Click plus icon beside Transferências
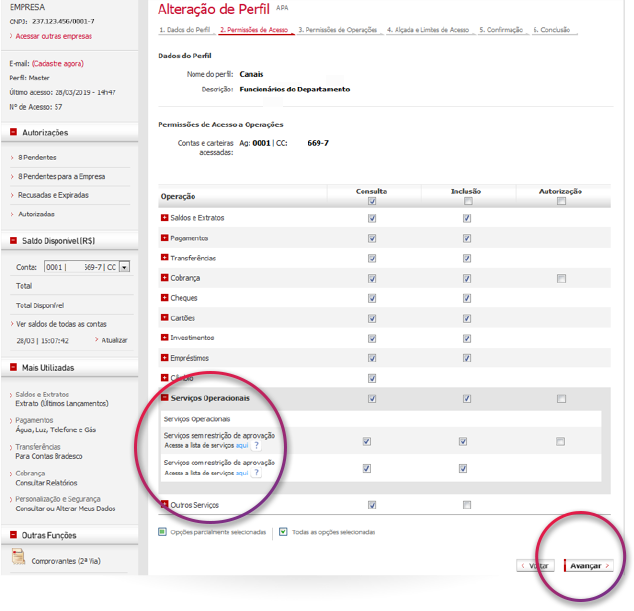Screen dimensions: 634x611 165,258
